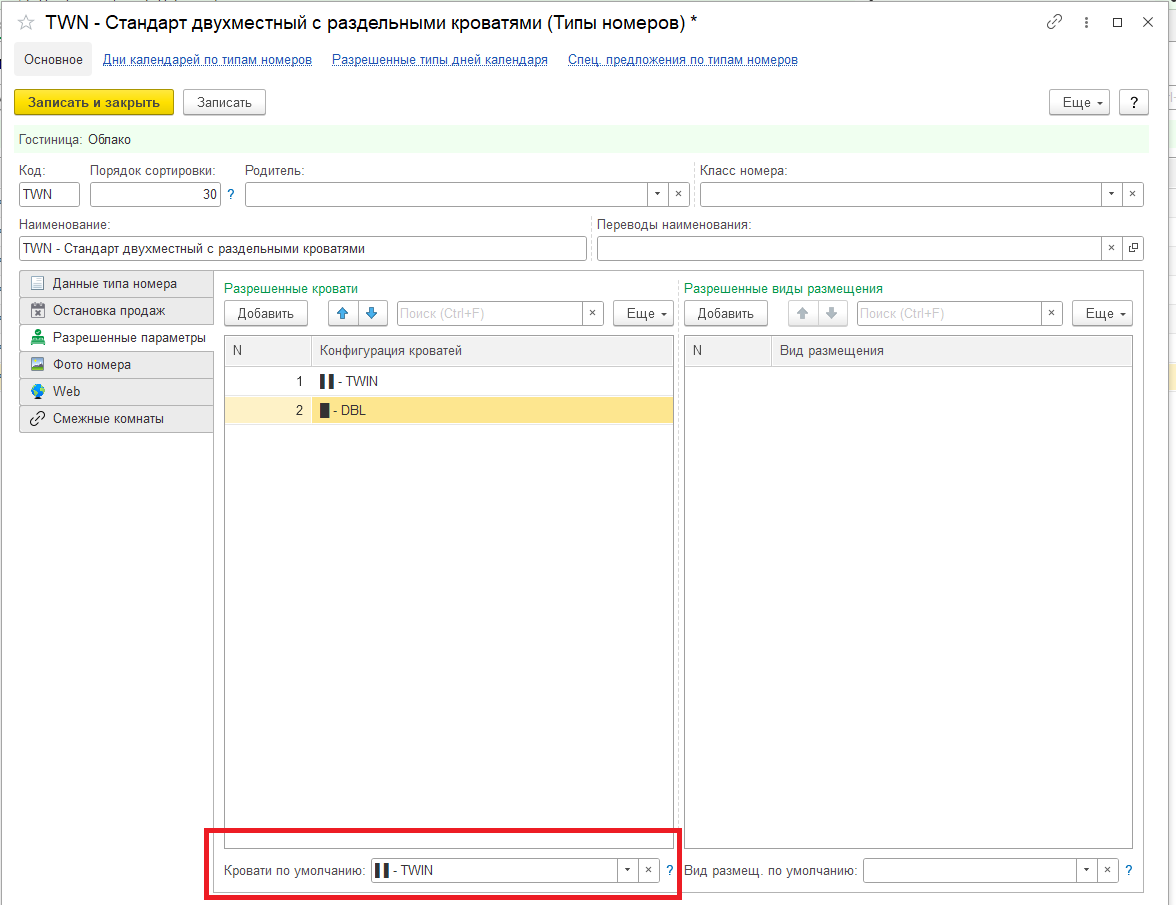Open the top-right Еще menu

(1079, 102)
